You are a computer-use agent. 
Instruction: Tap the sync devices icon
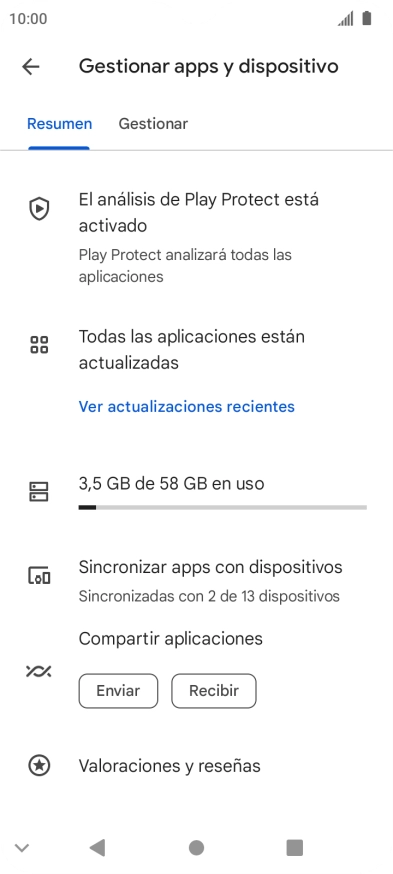click(39, 575)
